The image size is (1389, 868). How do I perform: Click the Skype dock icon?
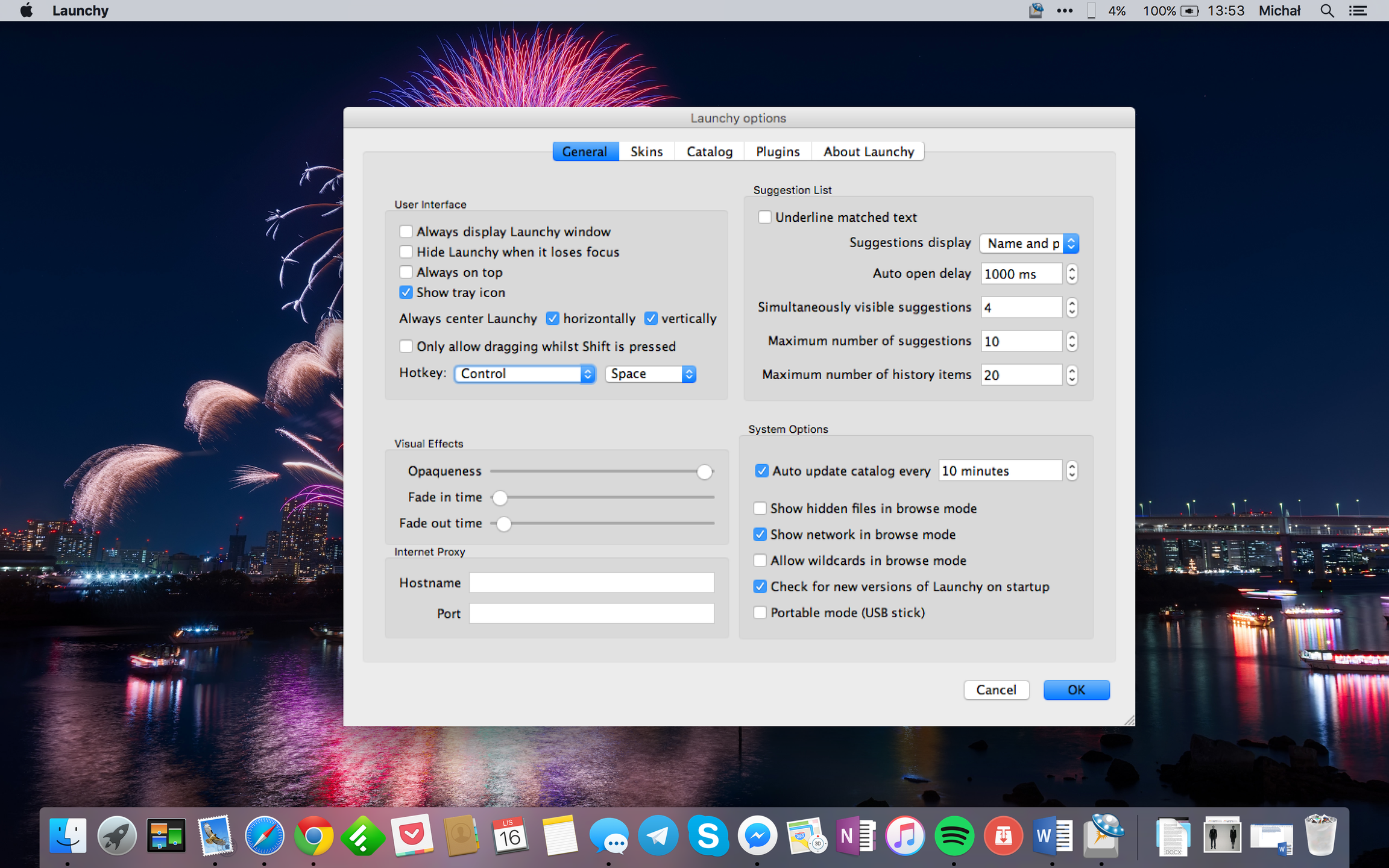point(708,836)
